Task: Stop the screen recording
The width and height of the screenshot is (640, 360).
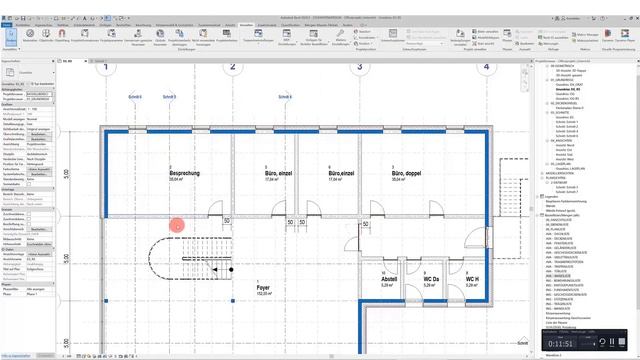Action: [x=622, y=342]
